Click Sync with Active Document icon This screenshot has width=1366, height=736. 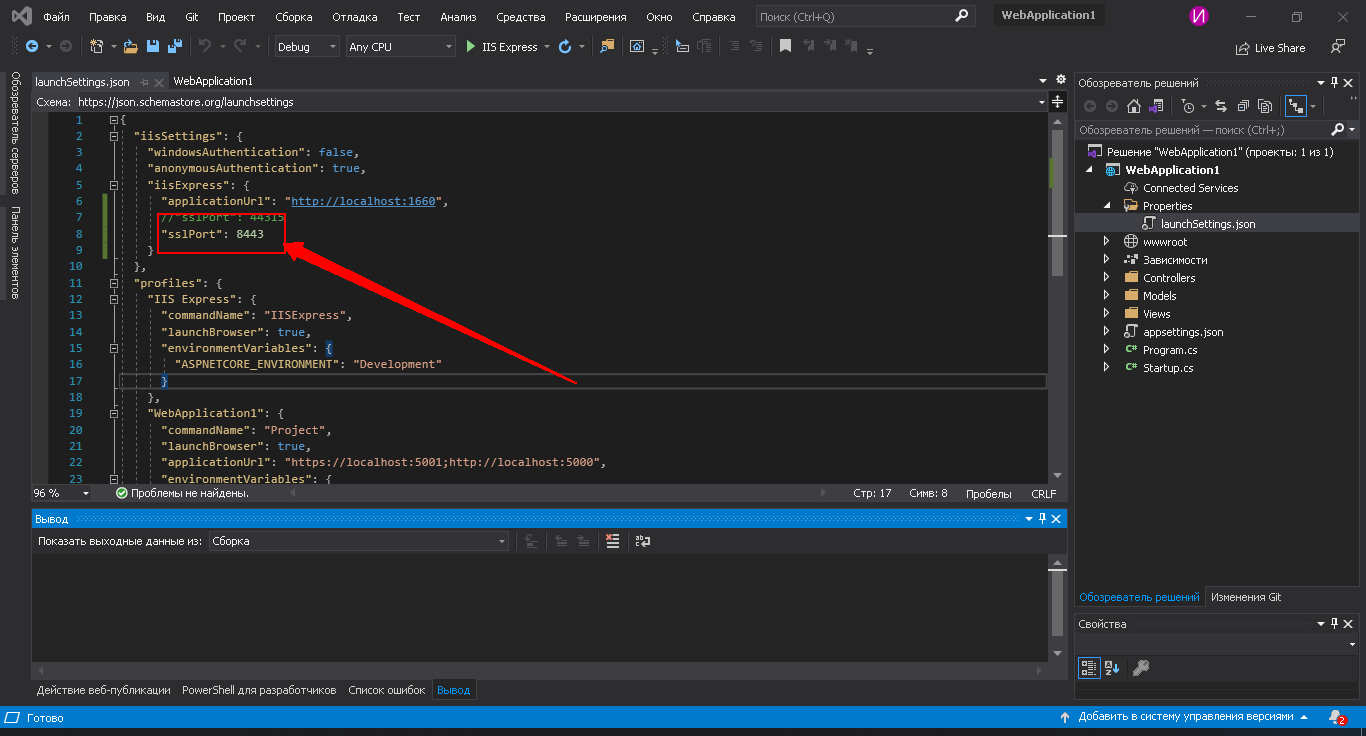click(1221, 106)
